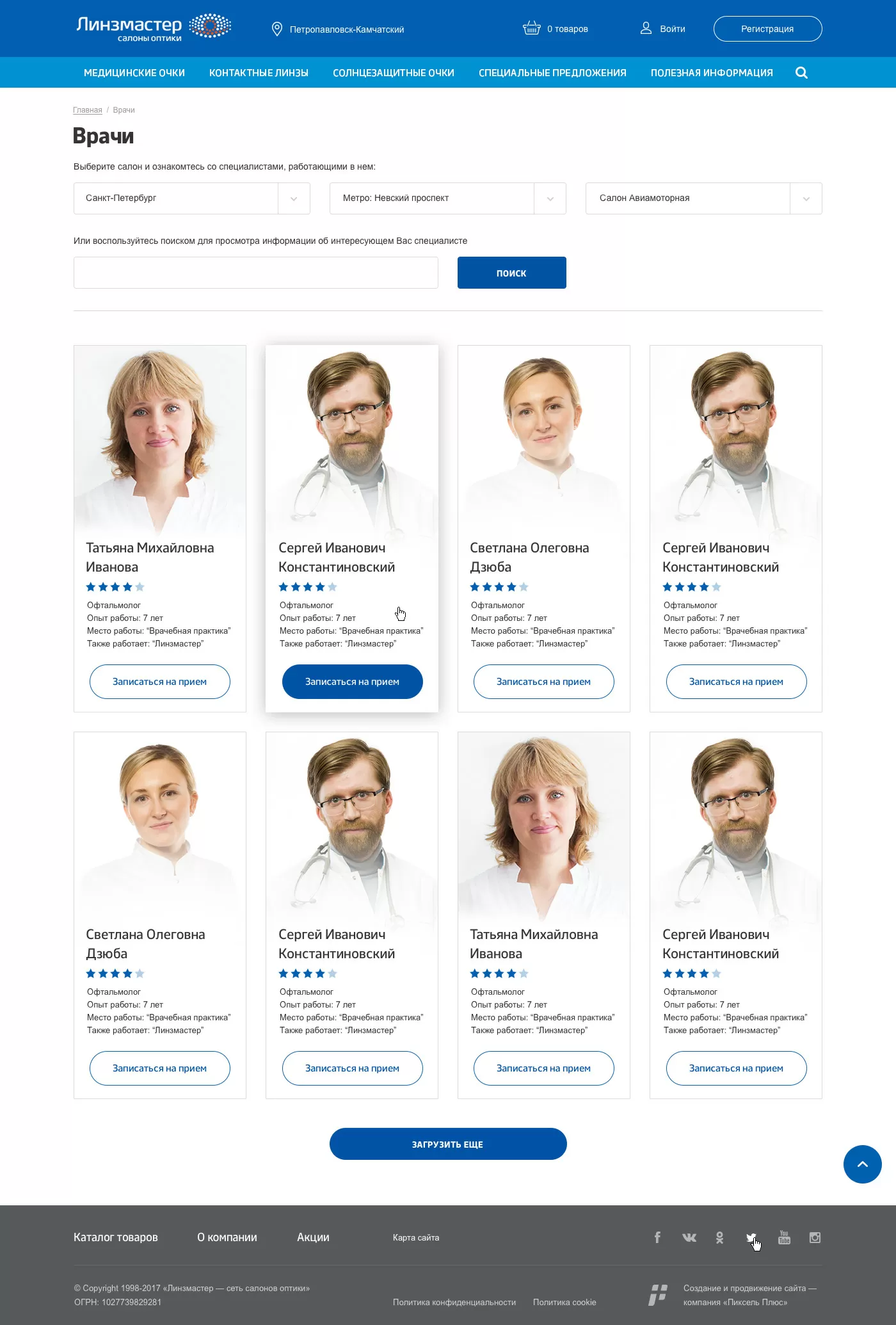Click the scroll-to-top arrow button
Viewport: 896px width, 1325px height.
(863, 1164)
